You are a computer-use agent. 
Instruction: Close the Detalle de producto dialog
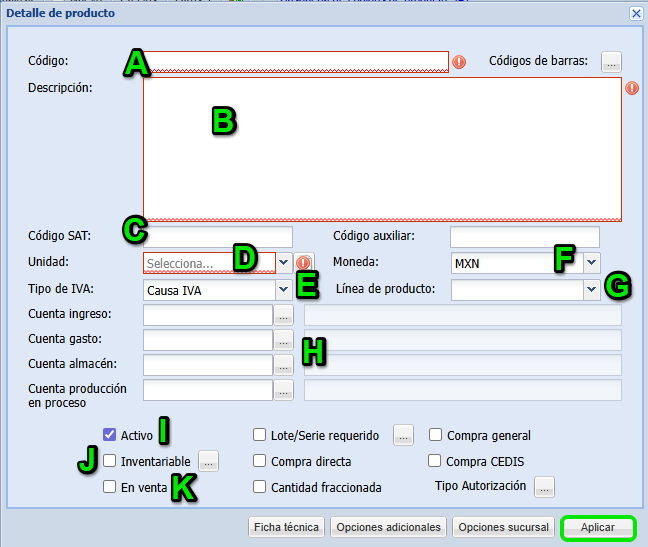pyautogui.click(x=636, y=13)
